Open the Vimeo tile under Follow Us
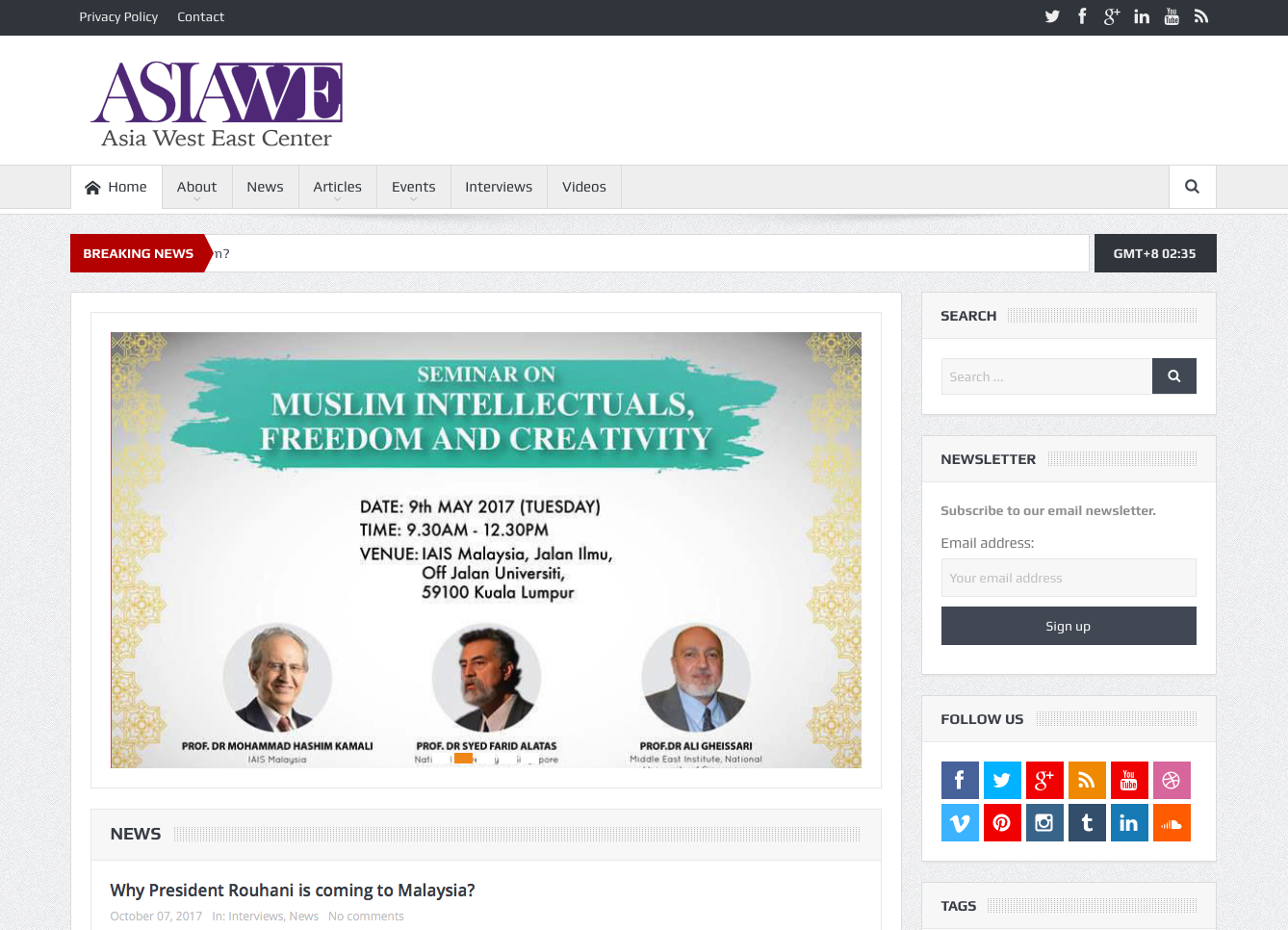 [x=960, y=822]
